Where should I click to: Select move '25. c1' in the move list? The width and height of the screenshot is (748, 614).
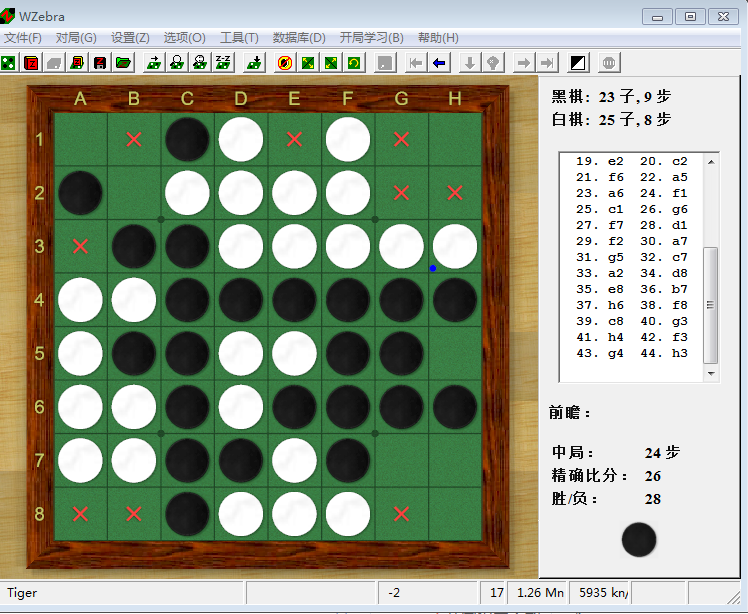pos(600,209)
